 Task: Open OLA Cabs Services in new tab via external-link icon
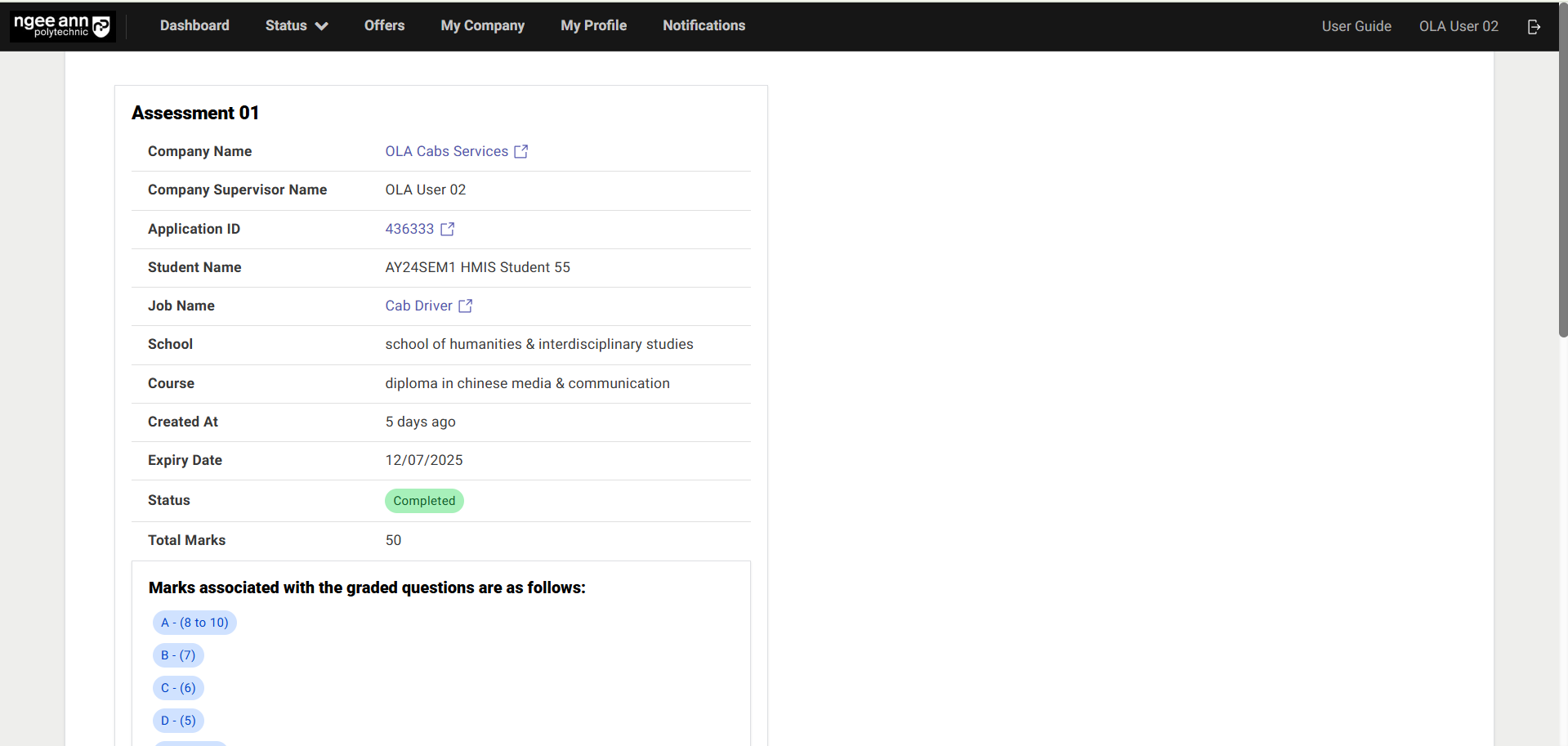[521, 151]
